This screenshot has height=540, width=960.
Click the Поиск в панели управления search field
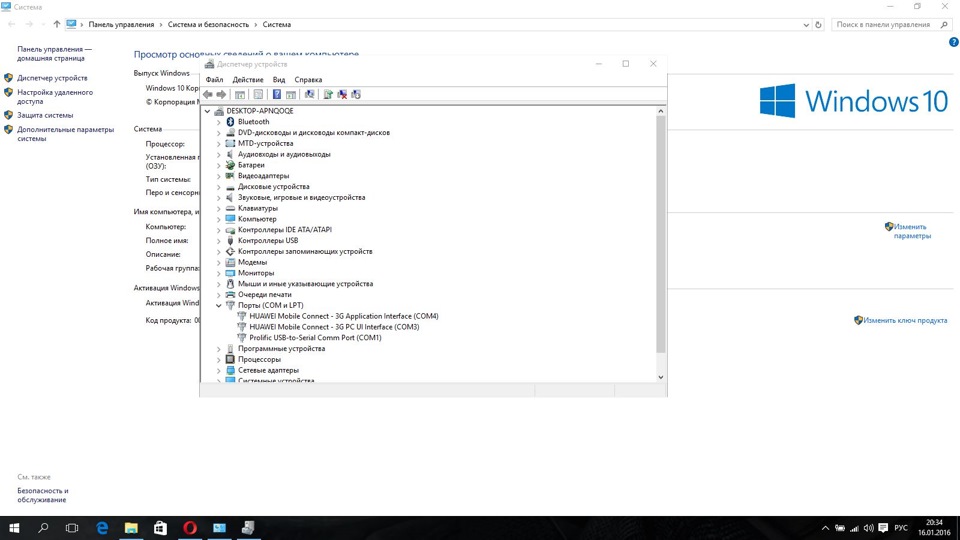(x=882, y=23)
